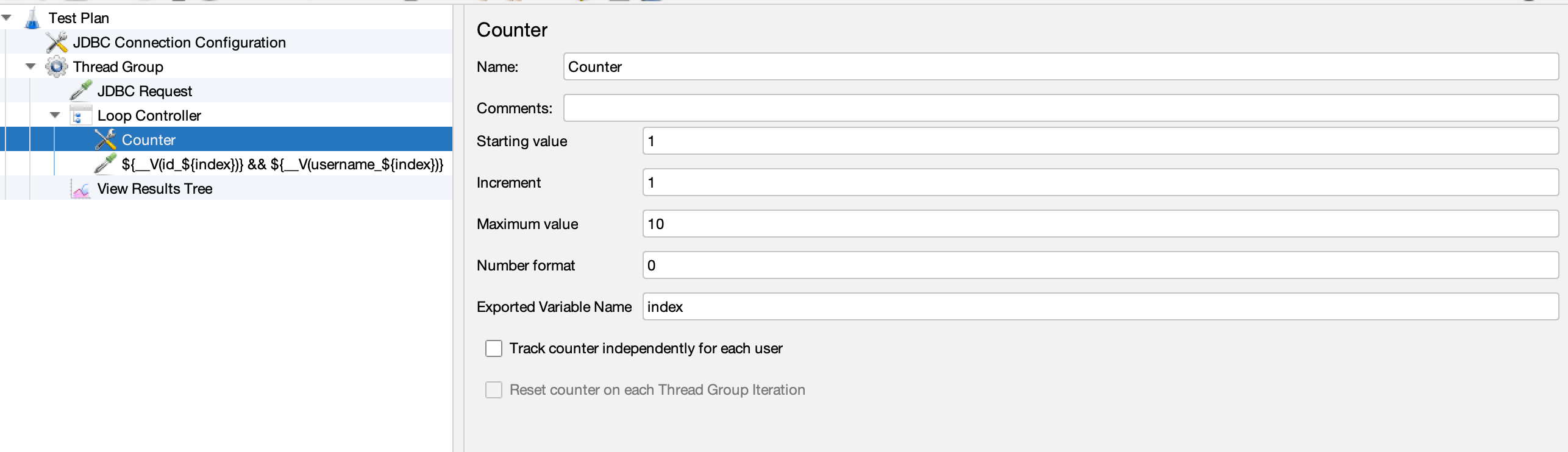Click Reset counter on each Thread Group Iteration checkbox

tap(494, 390)
